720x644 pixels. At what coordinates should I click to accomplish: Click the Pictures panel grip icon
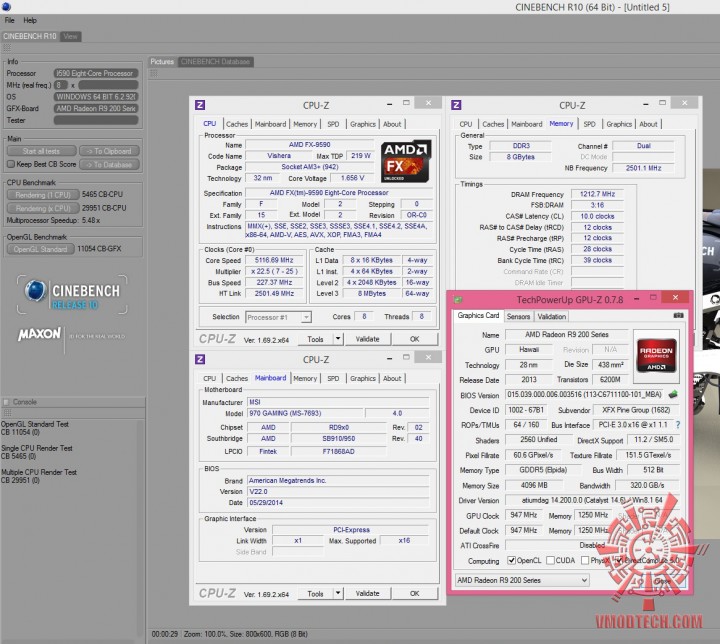click(x=154, y=73)
